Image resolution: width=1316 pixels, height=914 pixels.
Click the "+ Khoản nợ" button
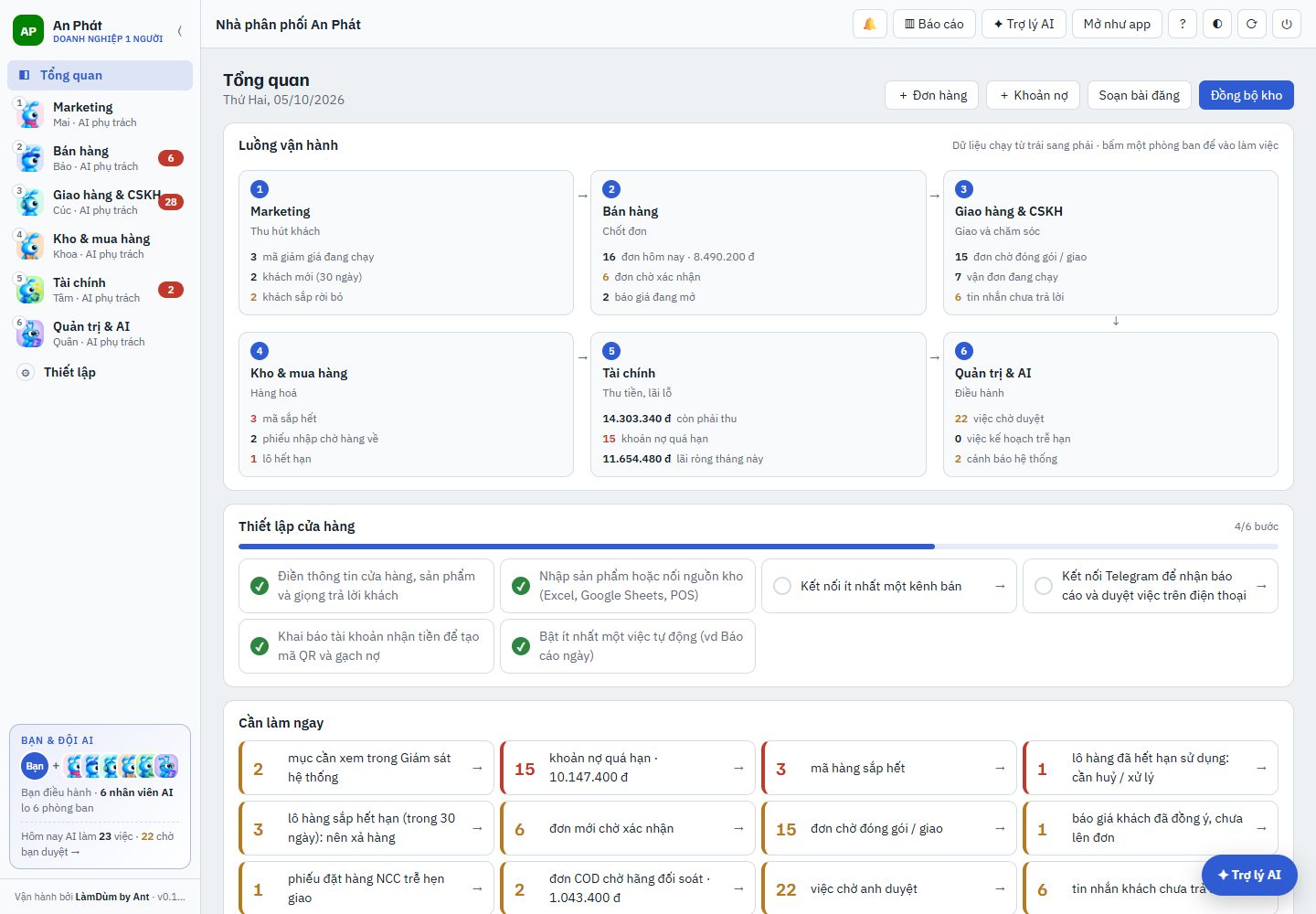tap(1034, 95)
